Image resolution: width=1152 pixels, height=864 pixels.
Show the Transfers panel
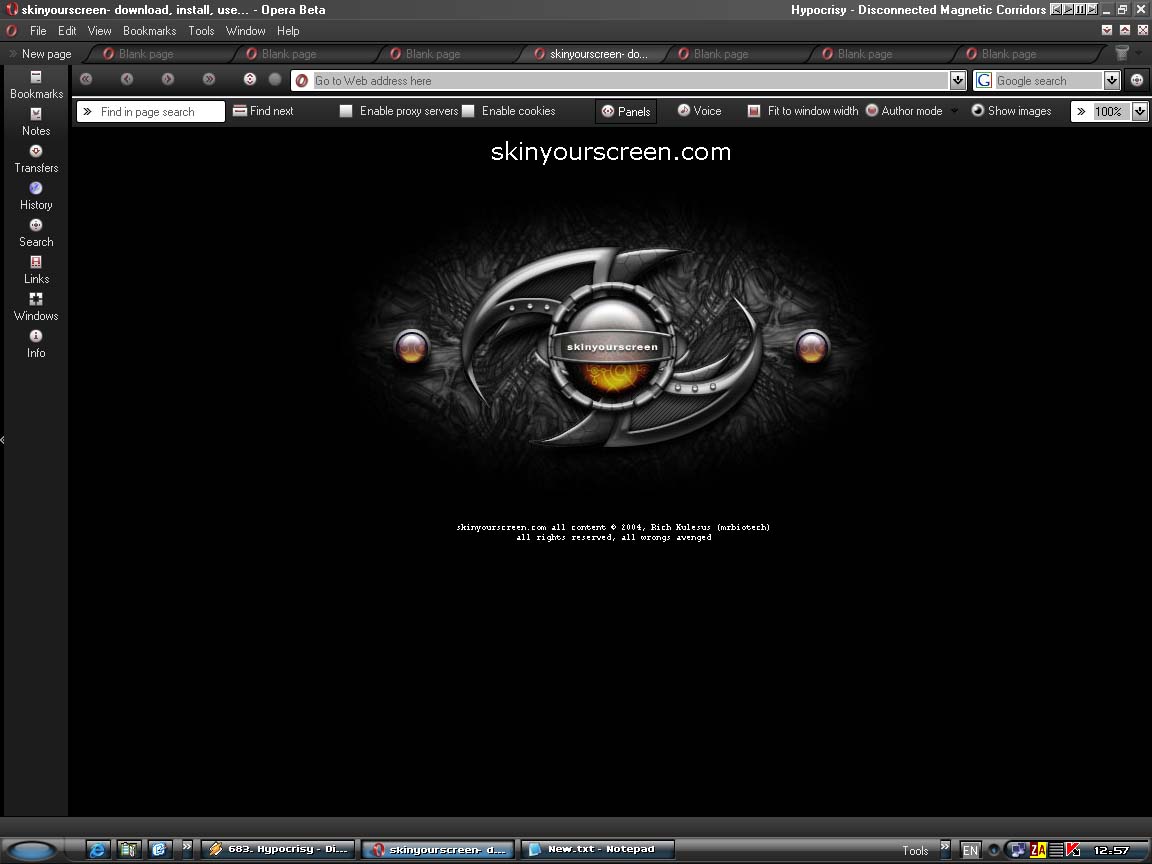(x=36, y=159)
